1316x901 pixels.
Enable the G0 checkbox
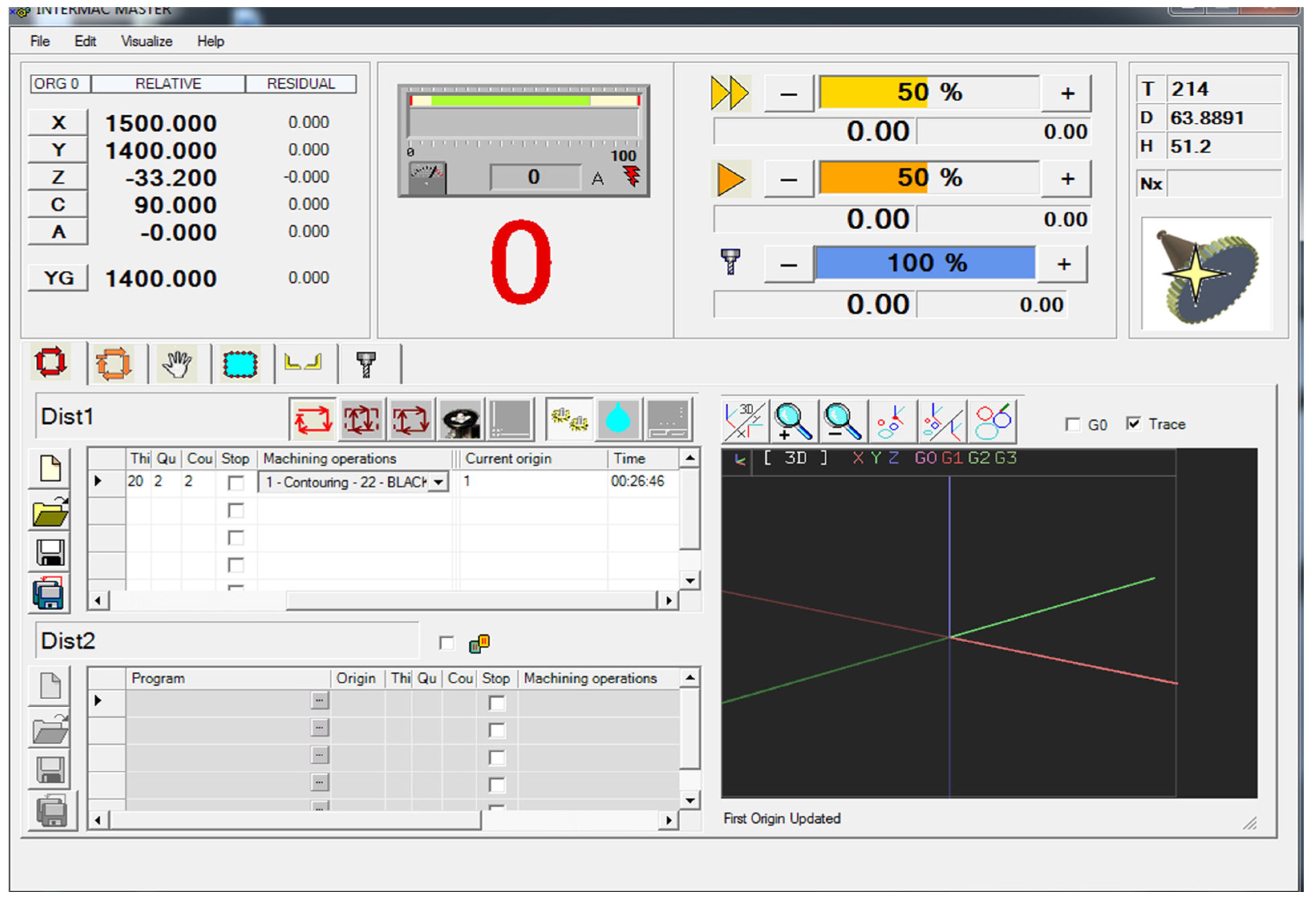(x=1073, y=425)
